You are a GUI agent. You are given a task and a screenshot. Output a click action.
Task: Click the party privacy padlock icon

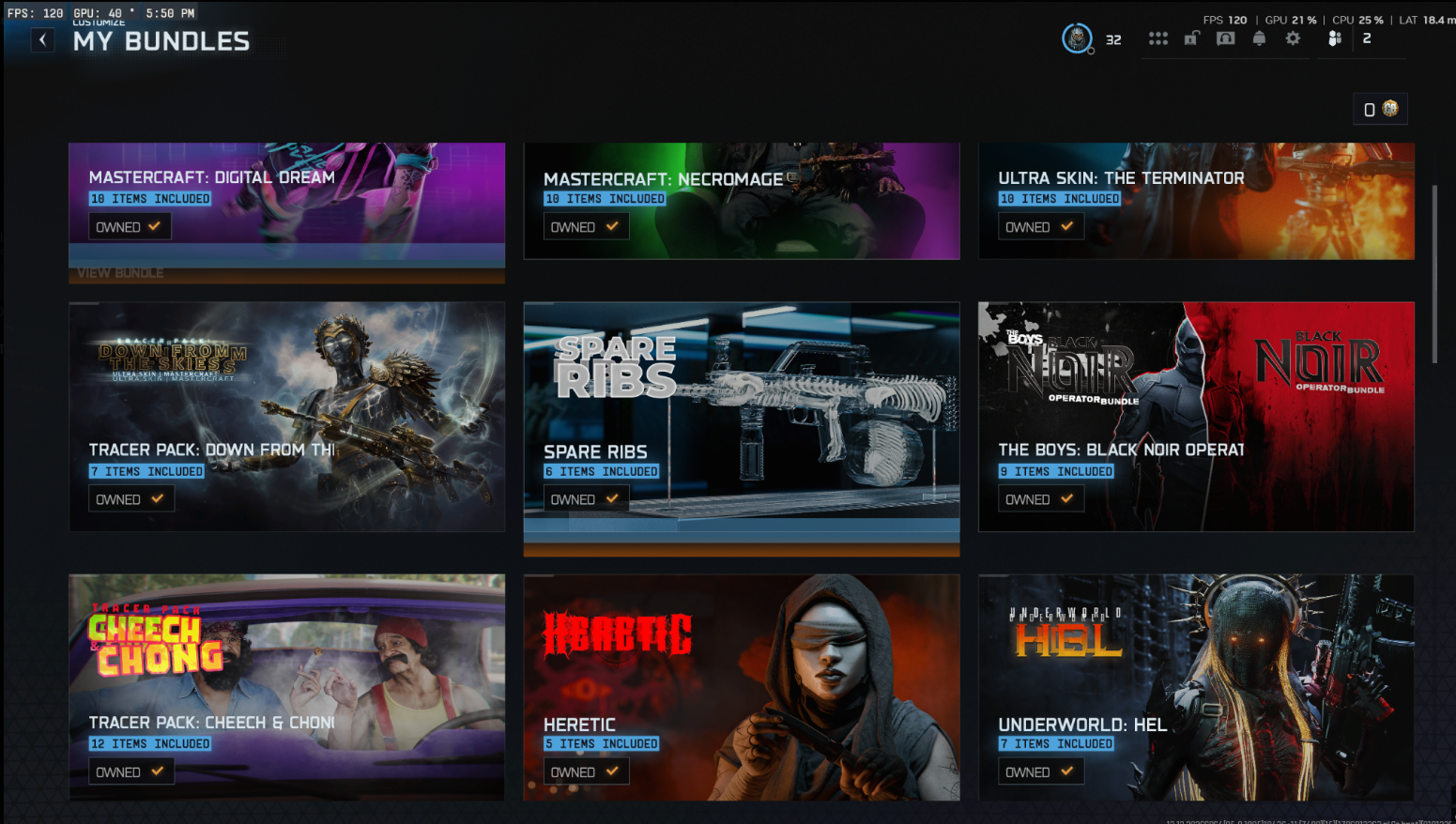[1191, 38]
